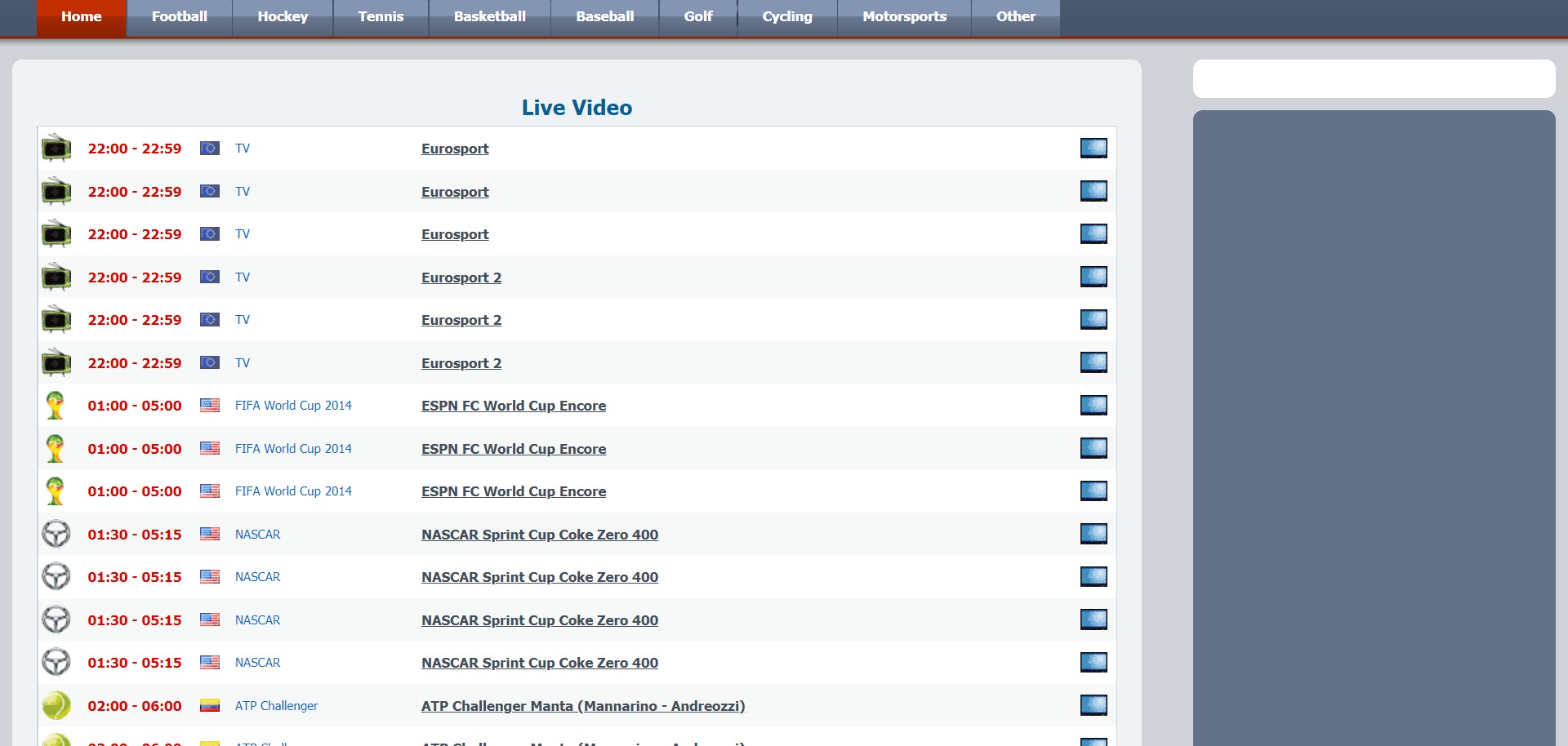Select the Tennis tab
The height and width of the screenshot is (746, 1568).
pos(381,17)
